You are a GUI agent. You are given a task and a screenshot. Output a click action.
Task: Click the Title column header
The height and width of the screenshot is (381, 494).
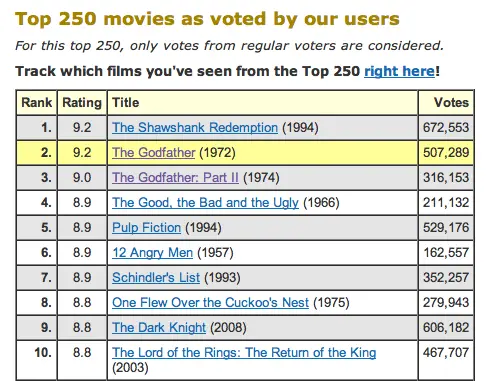(x=262, y=102)
